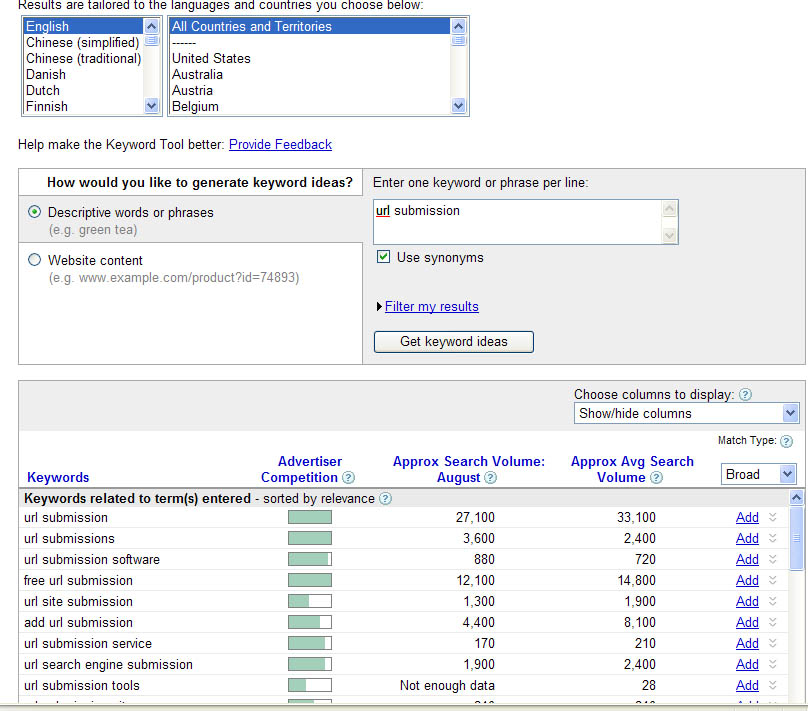
Task: Click Get keyword ideas button
Action: coord(453,342)
